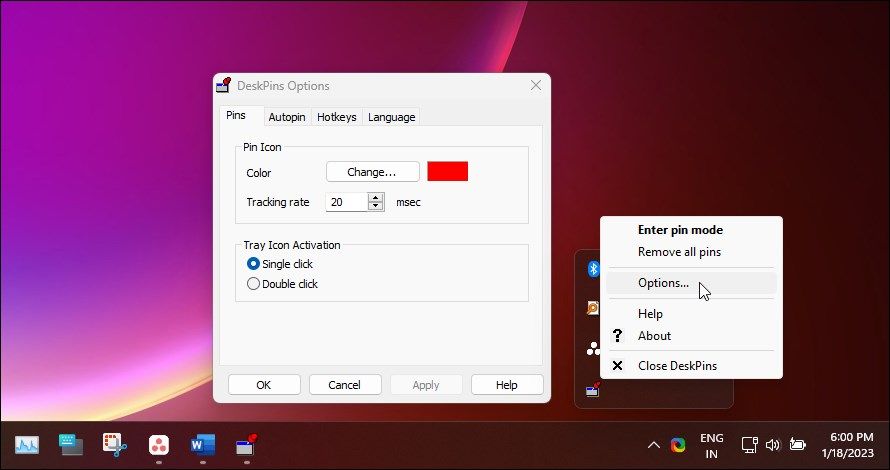Select Help in the tray context menu
This screenshot has width=890, height=470.
tap(691, 314)
